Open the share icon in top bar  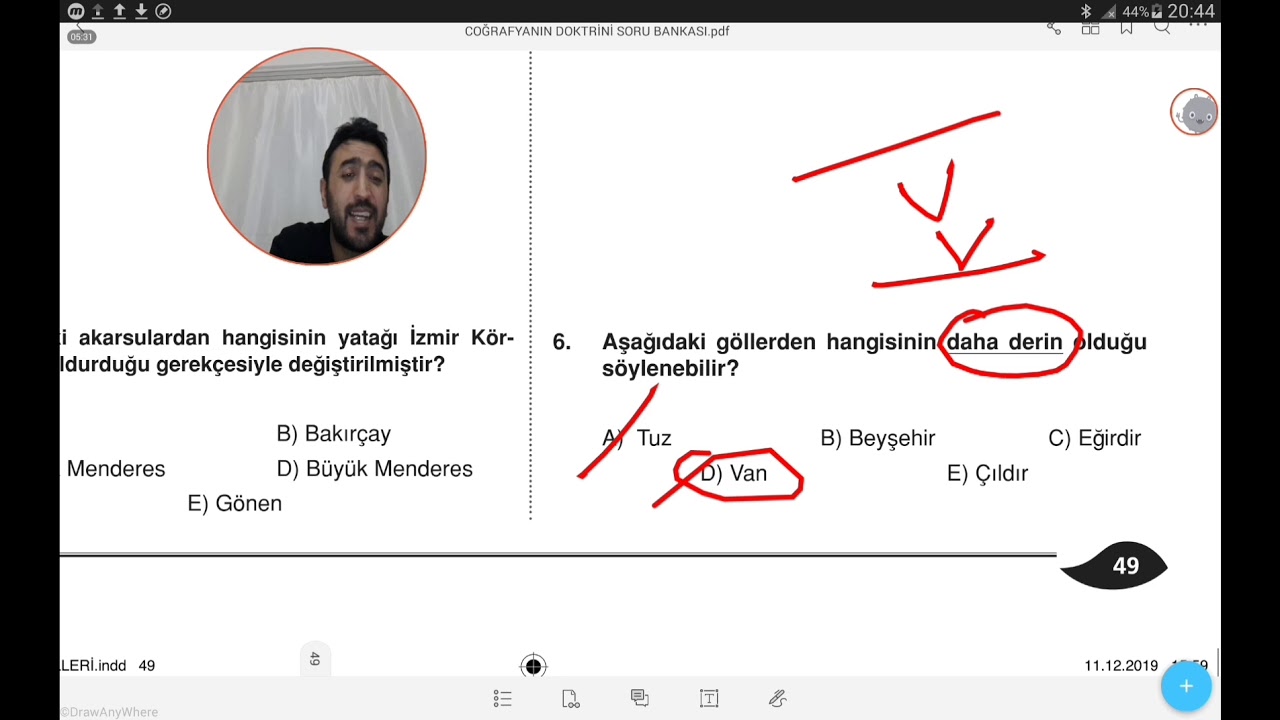pyautogui.click(x=1054, y=28)
